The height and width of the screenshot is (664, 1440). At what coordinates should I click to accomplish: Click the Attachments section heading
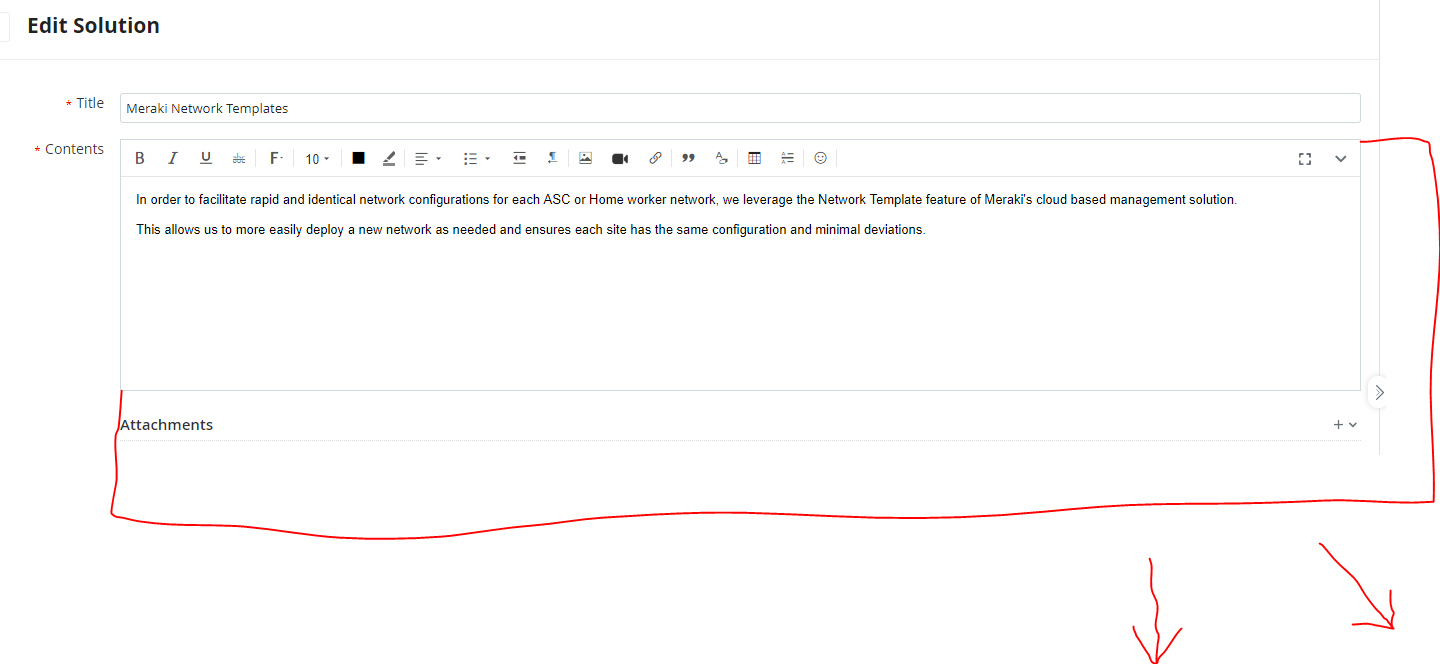click(x=166, y=425)
